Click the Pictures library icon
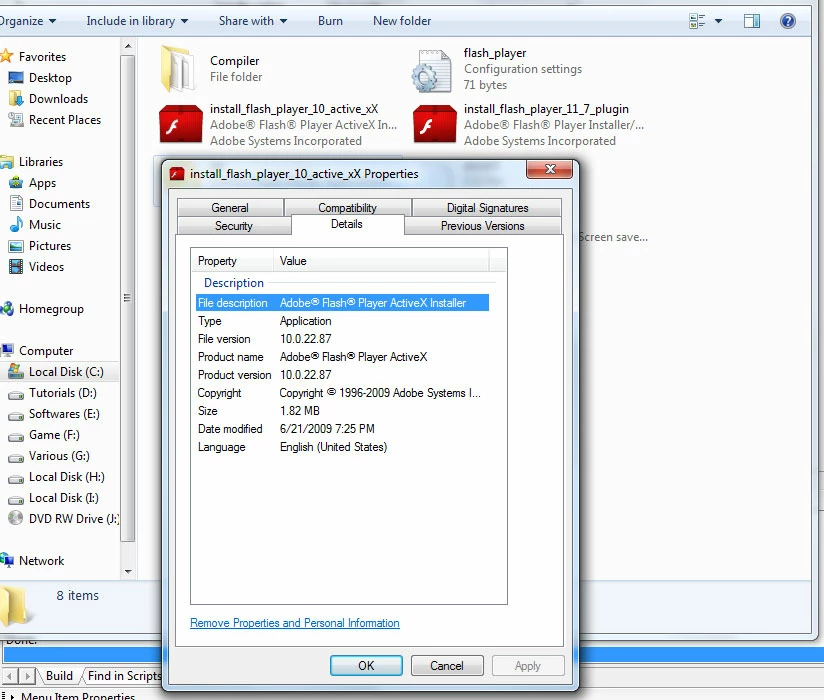The height and width of the screenshot is (700, 824). (x=16, y=245)
